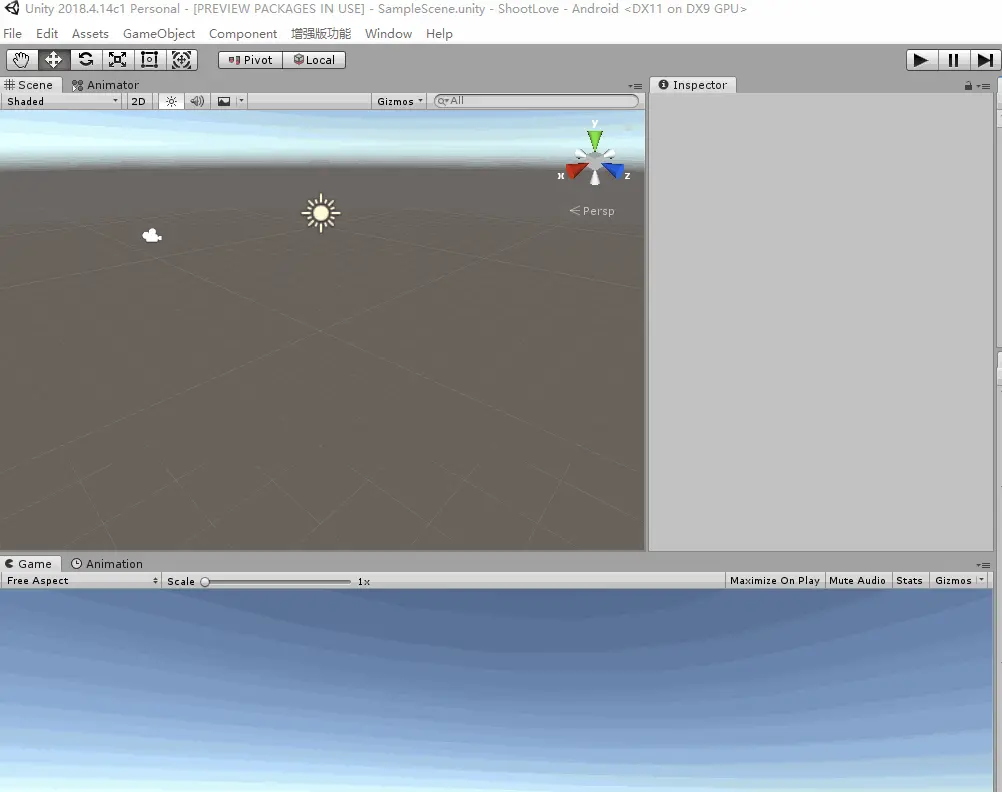Open scene effects dropdown arrow
The width and height of the screenshot is (1002, 792).
click(x=241, y=101)
